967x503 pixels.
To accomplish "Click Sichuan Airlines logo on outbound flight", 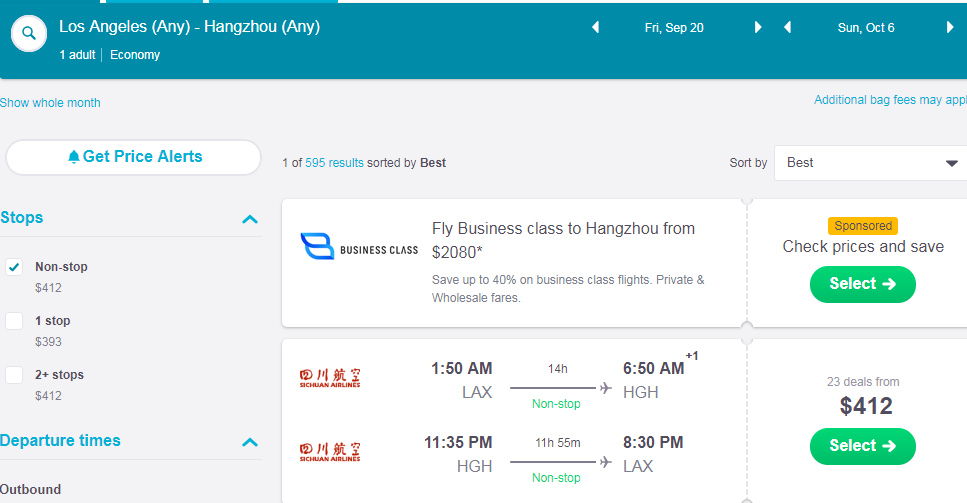I will pos(330,378).
